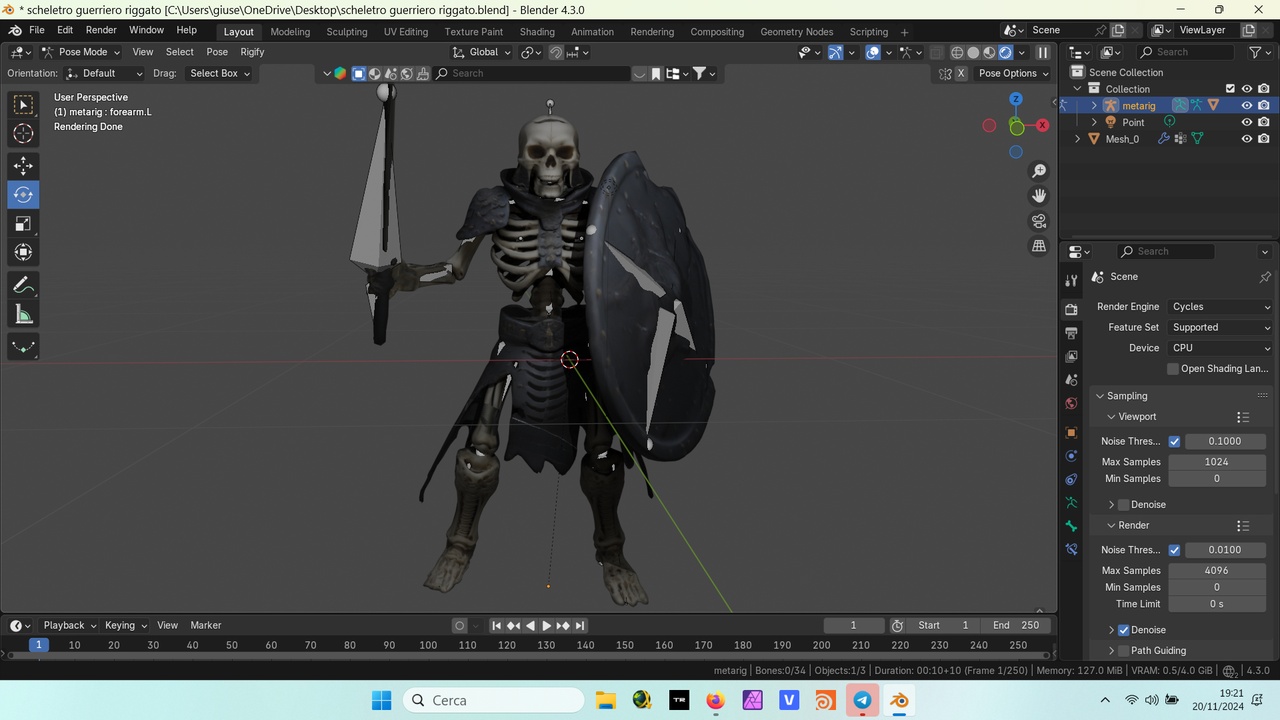Open the Render menu

coord(101,30)
